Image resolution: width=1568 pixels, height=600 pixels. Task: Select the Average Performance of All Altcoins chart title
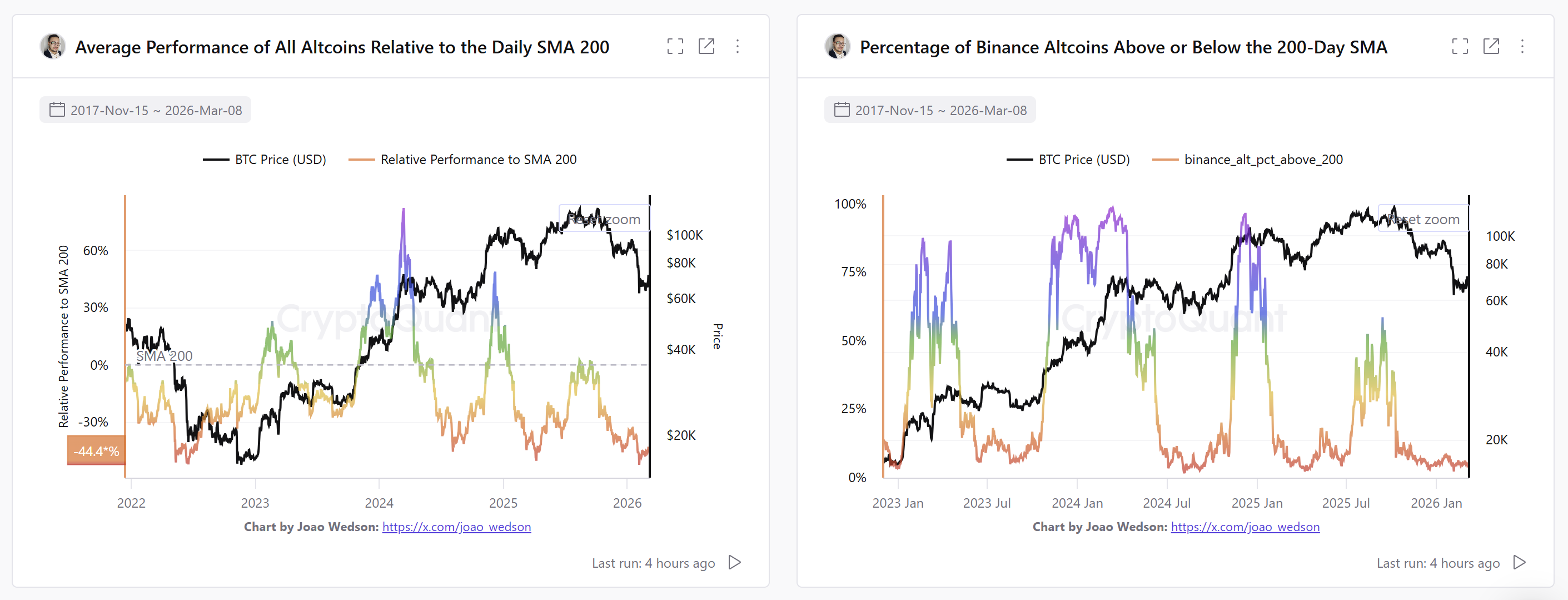coord(342,47)
